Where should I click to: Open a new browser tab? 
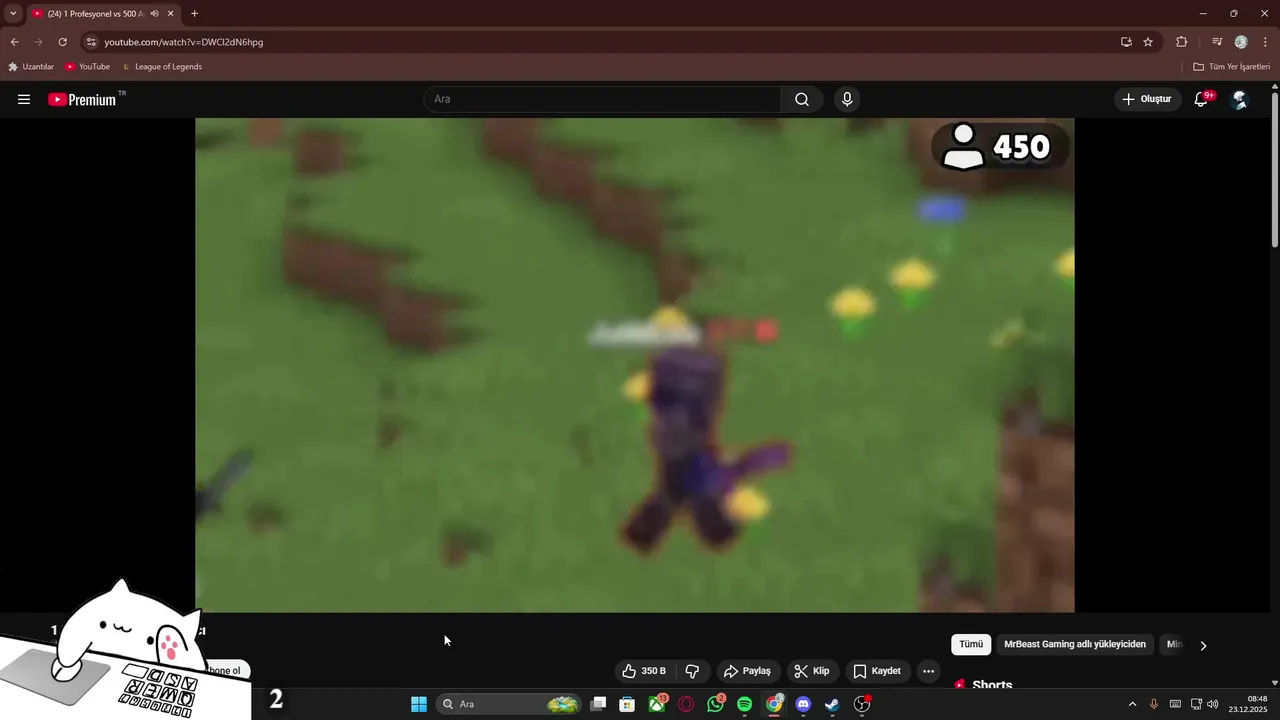194,14
